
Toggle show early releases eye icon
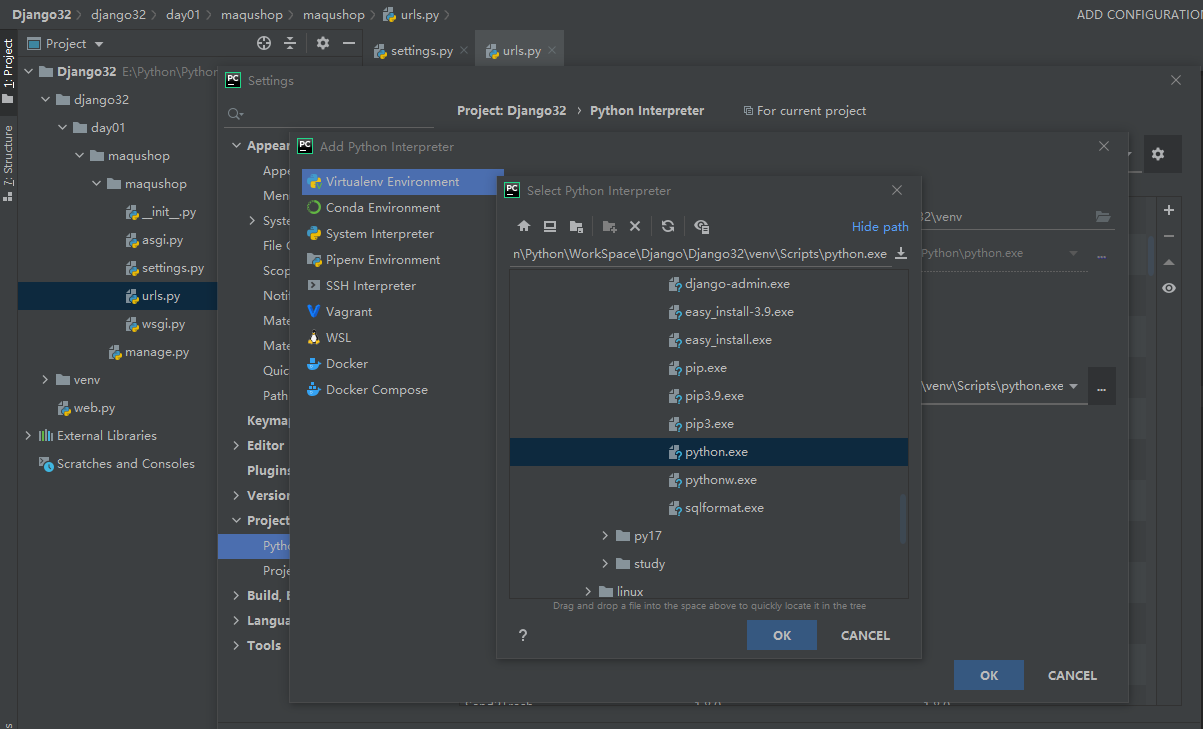click(x=1169, y=288)
